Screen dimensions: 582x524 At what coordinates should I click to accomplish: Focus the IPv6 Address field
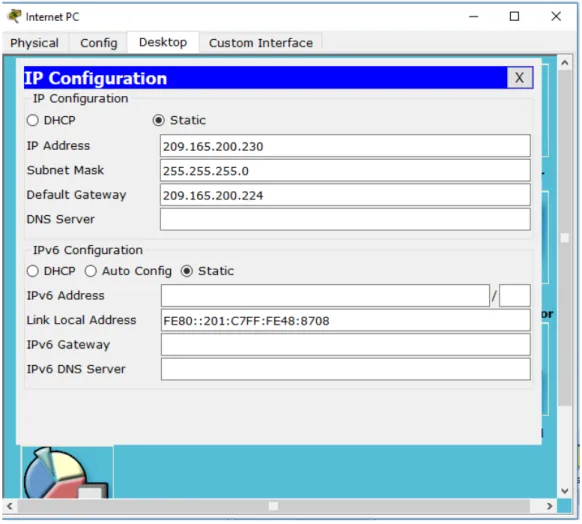tap(325, 296)
